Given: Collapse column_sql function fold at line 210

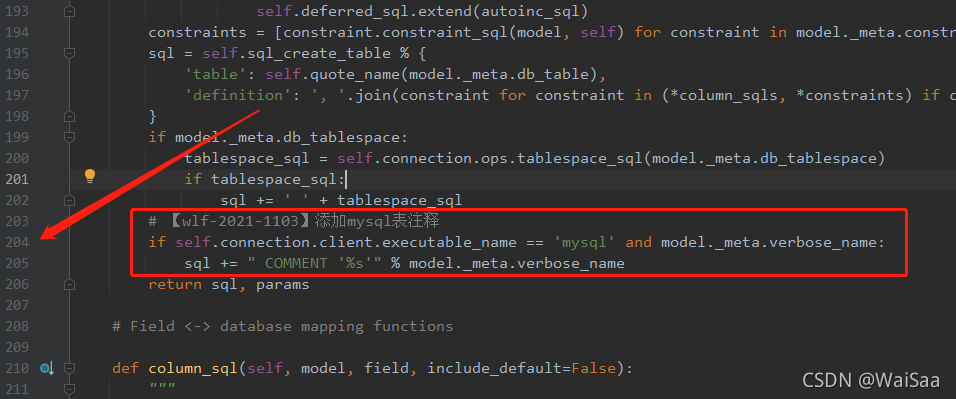Looking at the screenshot, I should 70,368.
